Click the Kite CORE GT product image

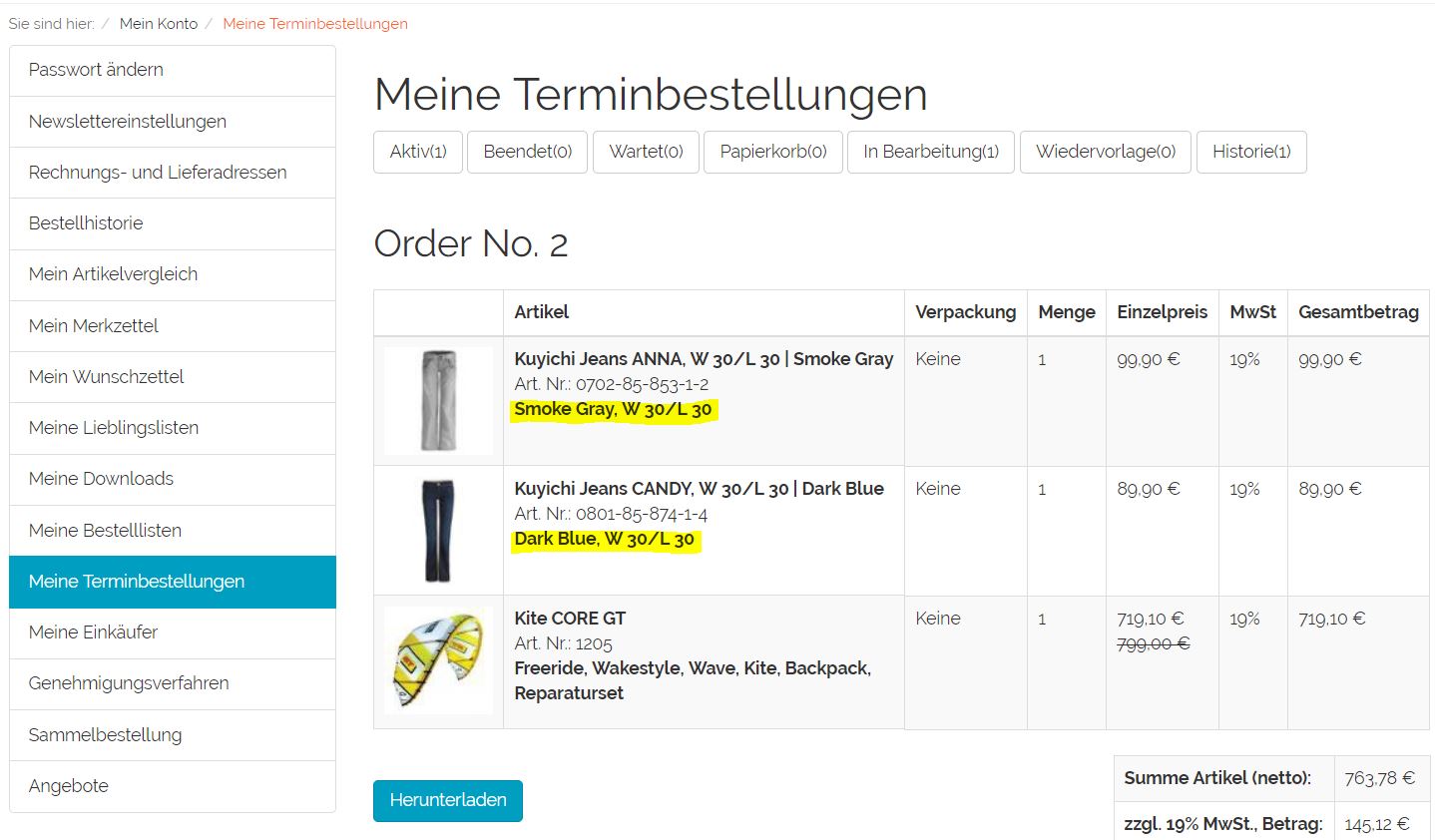(x=438, y=659)
